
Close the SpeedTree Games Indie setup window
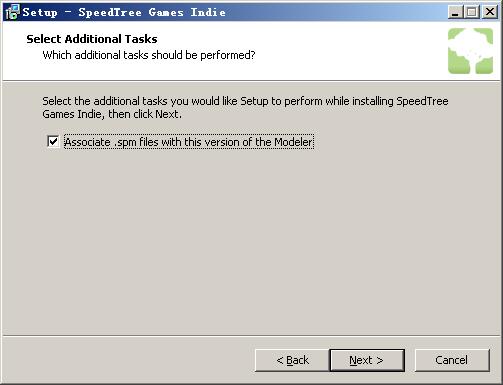click(490, 12)
